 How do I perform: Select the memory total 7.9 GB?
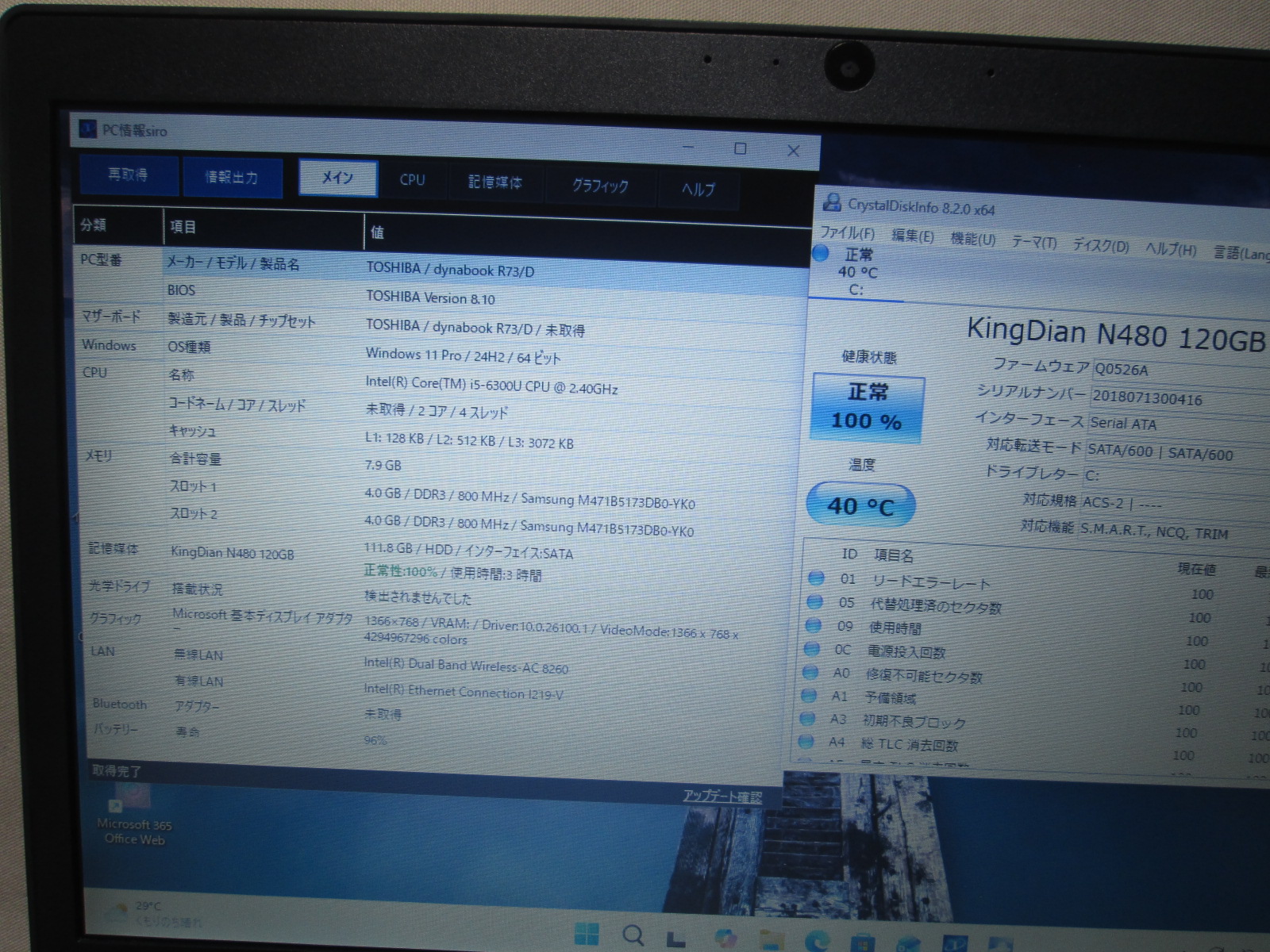383,466
